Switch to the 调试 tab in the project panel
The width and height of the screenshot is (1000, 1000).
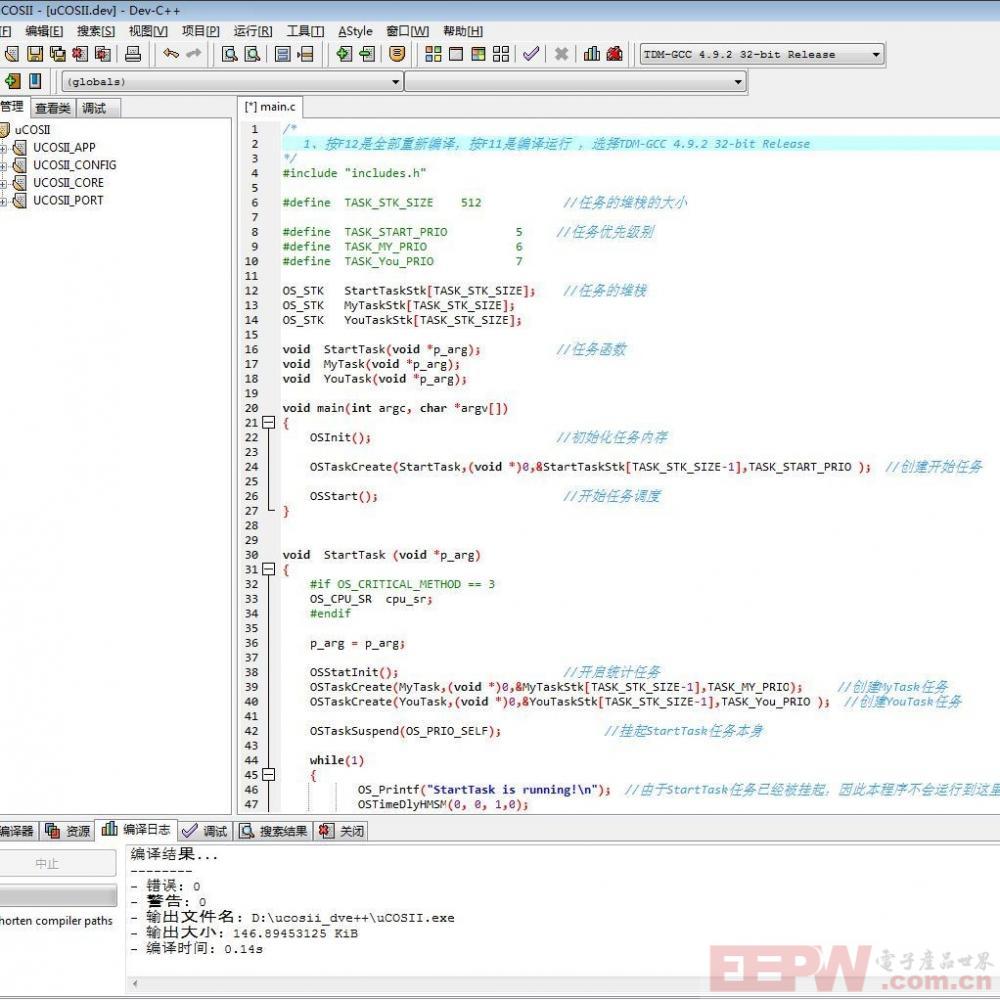point(96,108)
